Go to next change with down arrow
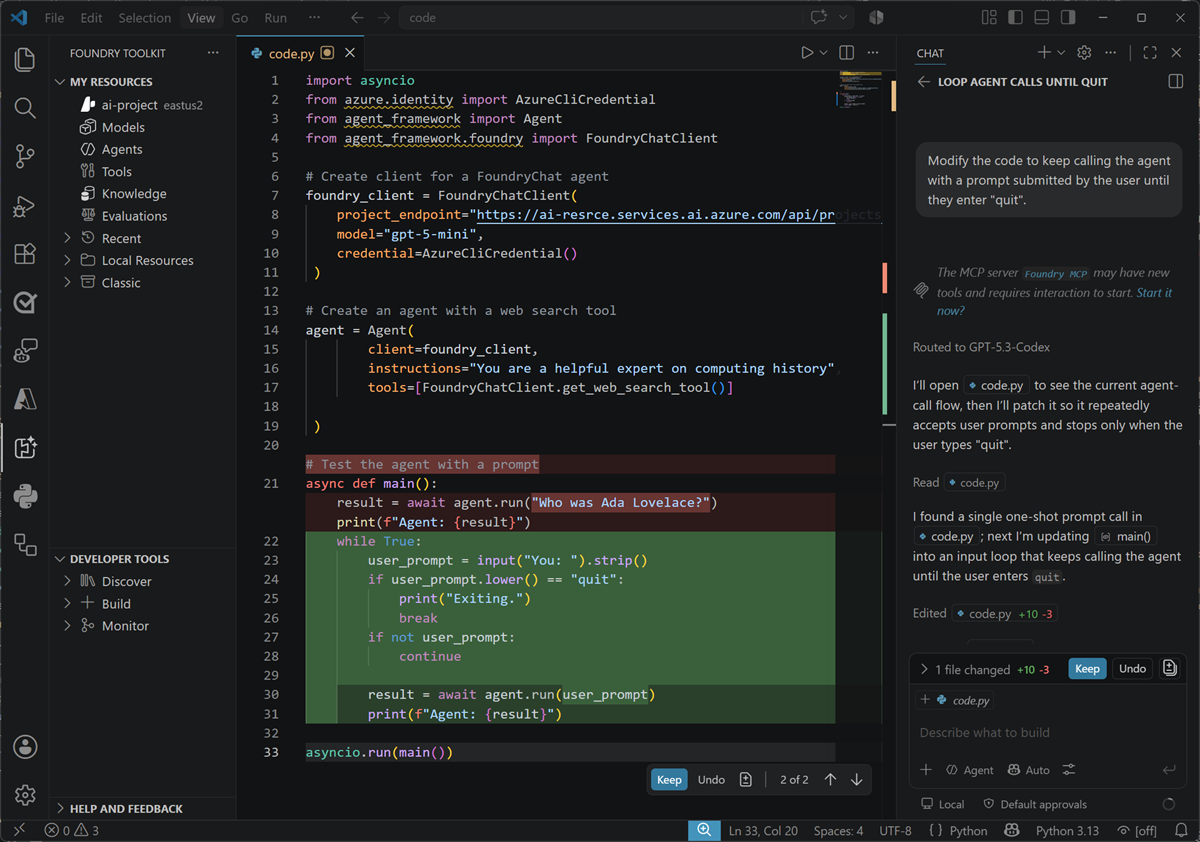This screenshot has height=842, width=1200. (x=856, y=780)
